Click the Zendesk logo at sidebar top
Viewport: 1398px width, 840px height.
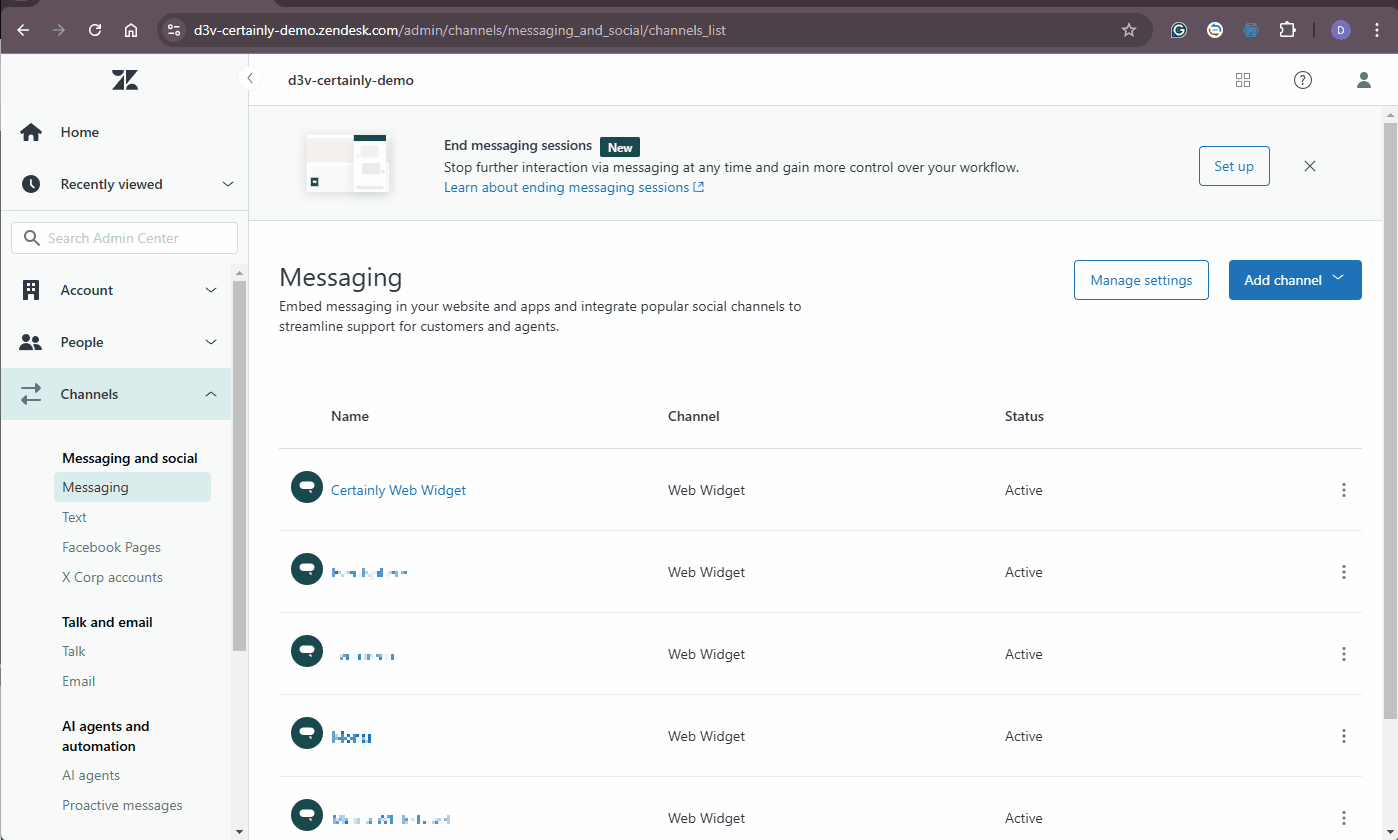pos(124,79)
